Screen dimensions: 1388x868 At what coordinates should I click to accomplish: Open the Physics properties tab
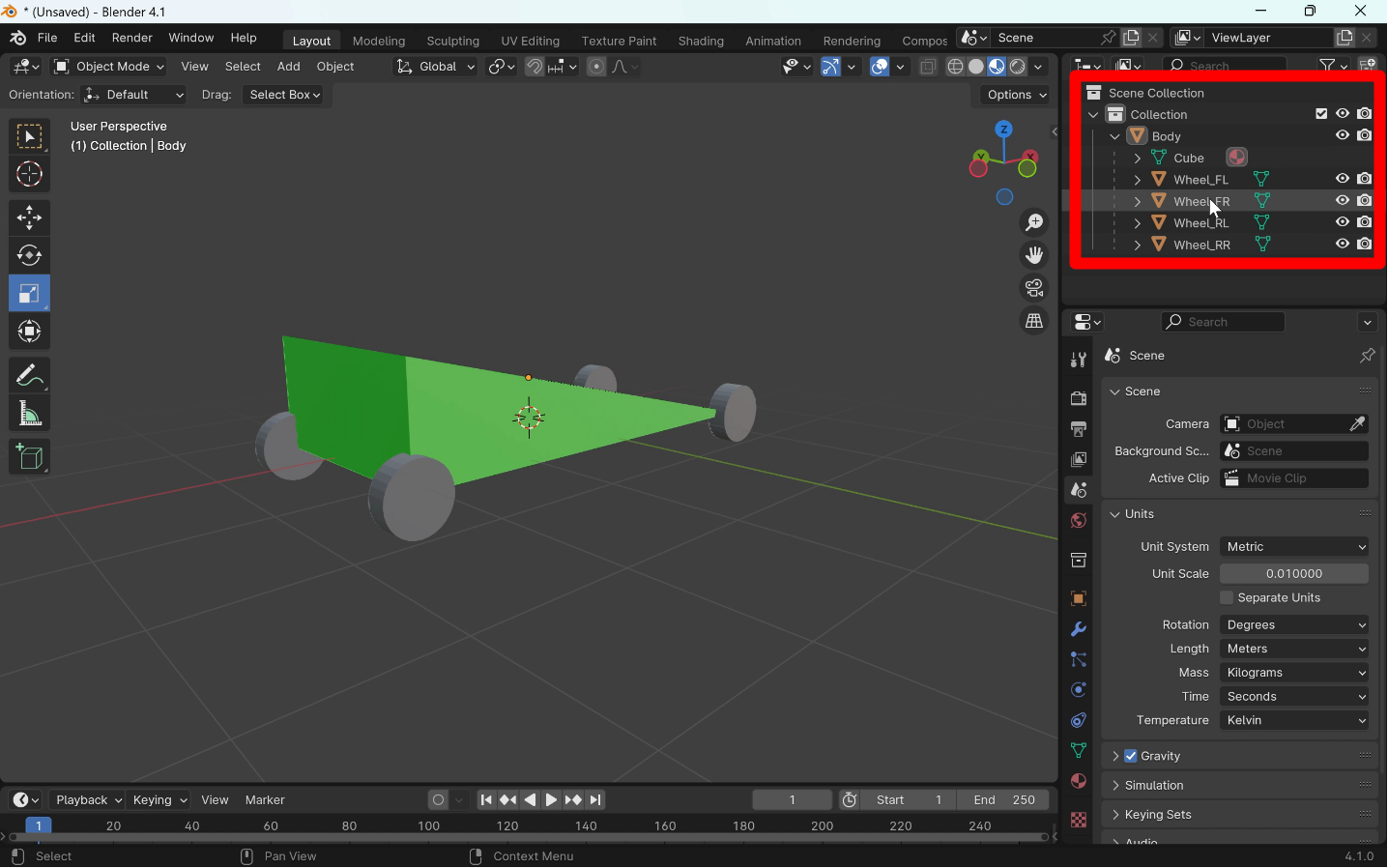(1079, 690)
